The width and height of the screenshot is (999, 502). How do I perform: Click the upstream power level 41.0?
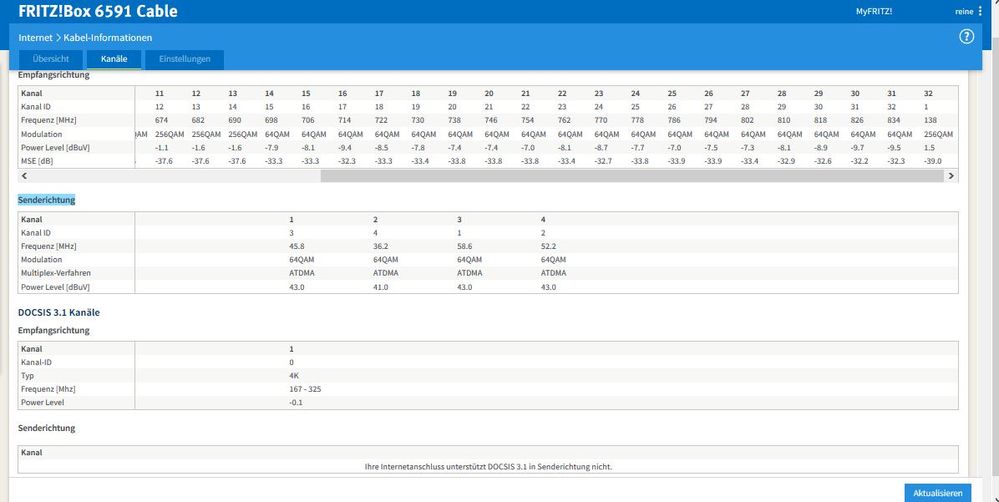pyautogui.click(x=380, y=287)
